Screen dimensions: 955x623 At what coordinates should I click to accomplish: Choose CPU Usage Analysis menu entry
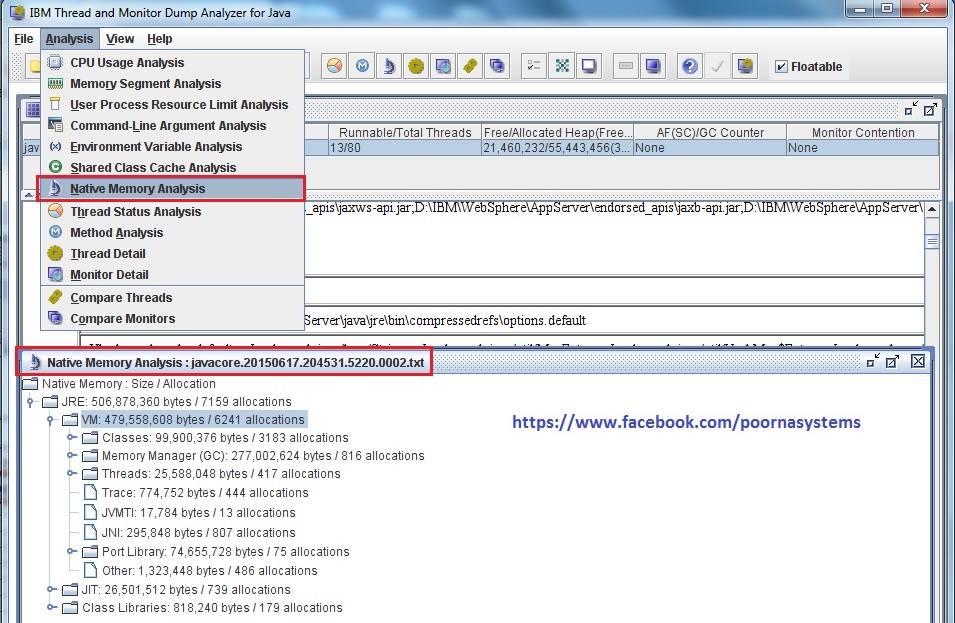pyautogui.click(x=172, y=62)
